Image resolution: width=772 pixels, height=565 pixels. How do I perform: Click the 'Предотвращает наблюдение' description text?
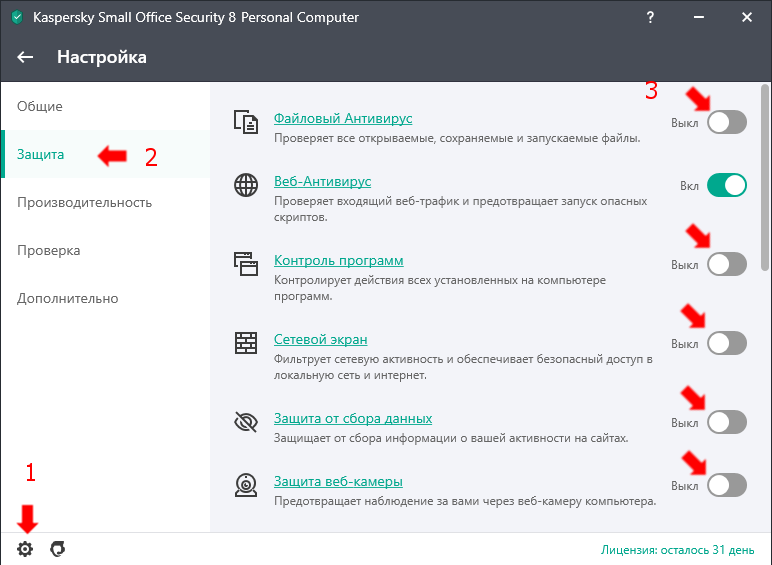pyautogui.click(x=465, y=501)
